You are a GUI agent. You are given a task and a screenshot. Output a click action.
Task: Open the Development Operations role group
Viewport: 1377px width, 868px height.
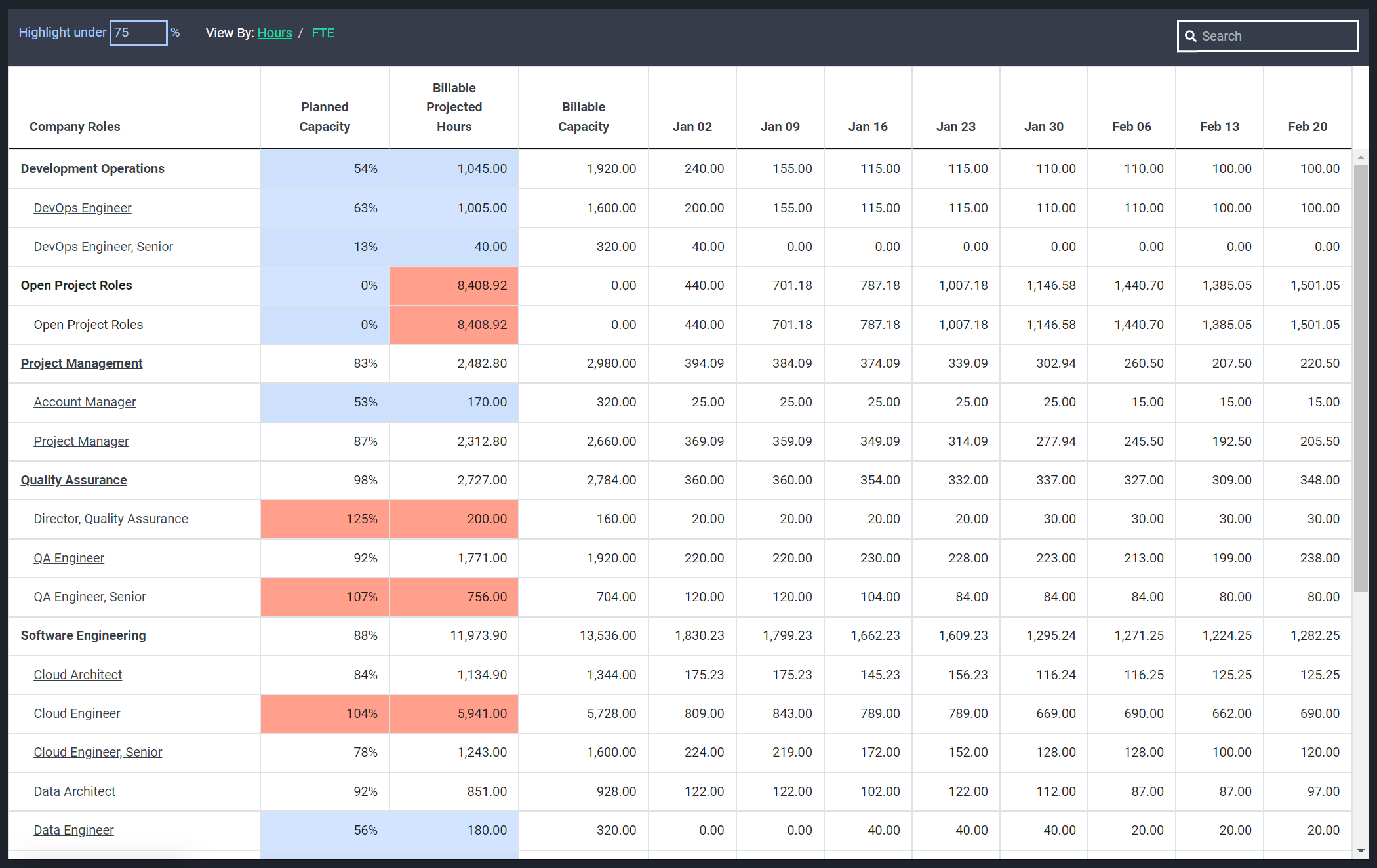(x=92, y=168)
